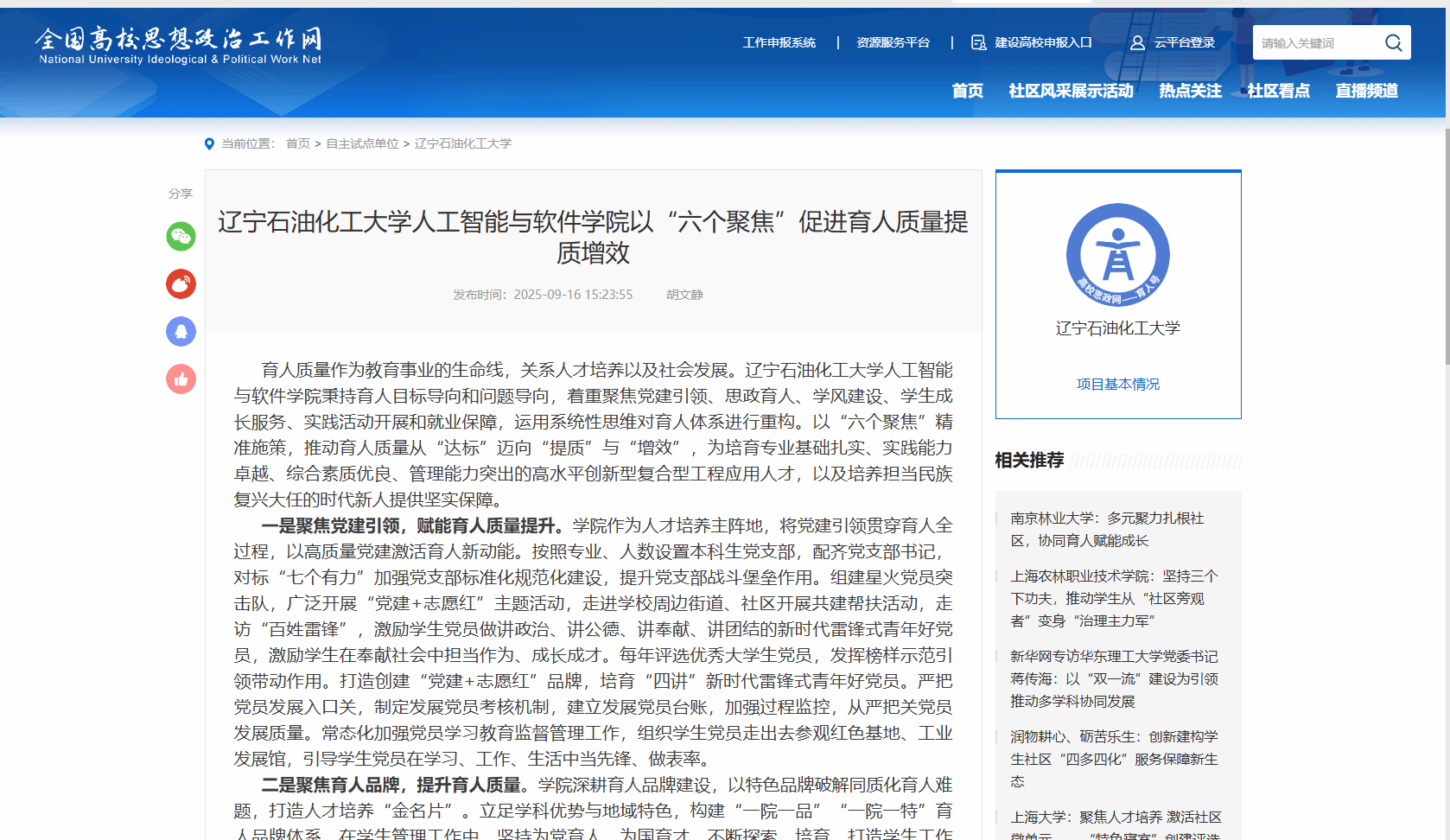This screenshot has width=1450, height=840.
Task: Click the user icon beside 云平台登录
Action: (1137, 43)
